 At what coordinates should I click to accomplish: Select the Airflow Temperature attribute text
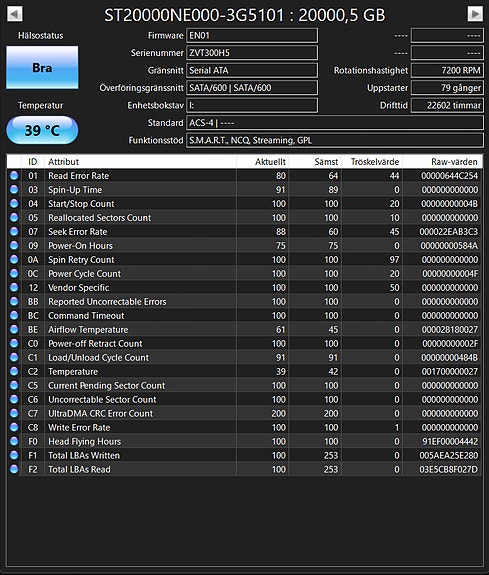pyautogui.click(x=88, y=329)
